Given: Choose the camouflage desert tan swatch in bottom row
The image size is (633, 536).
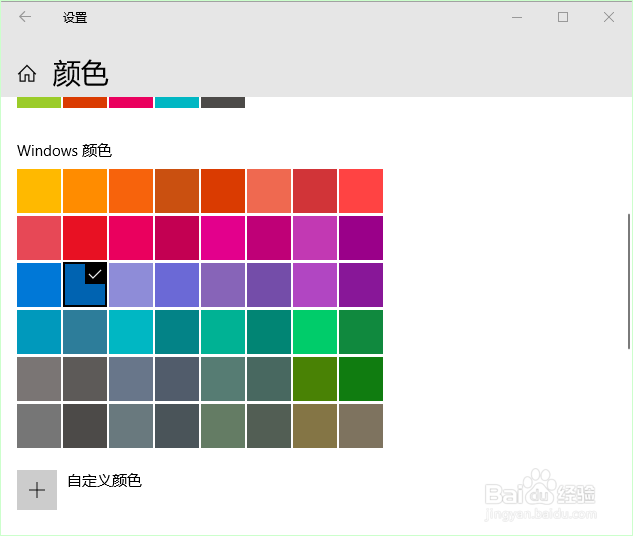Looking at the screenshot, I should click(315, 426).
